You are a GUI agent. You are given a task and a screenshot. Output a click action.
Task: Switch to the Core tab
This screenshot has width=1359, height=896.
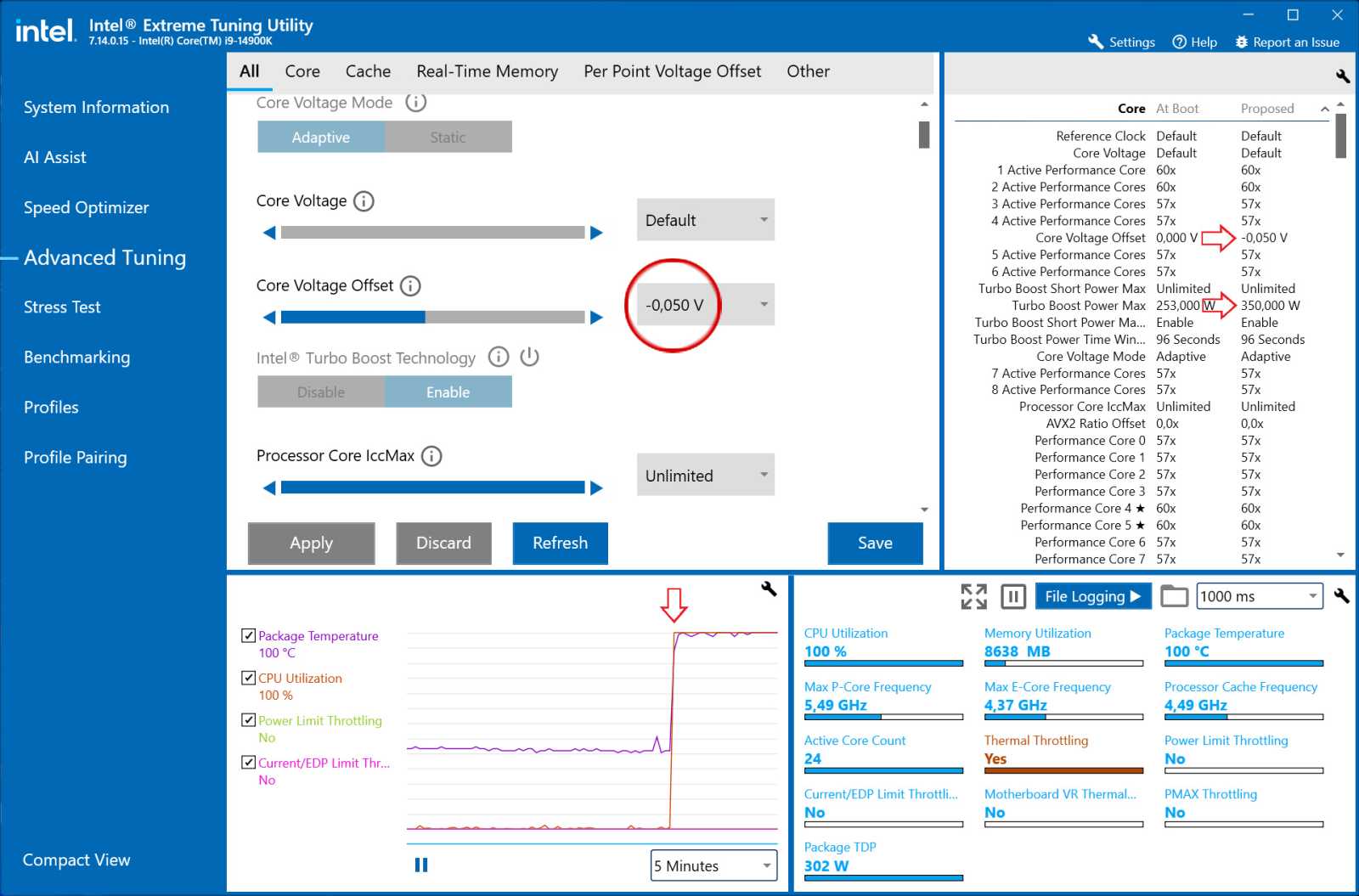[302, 71]
